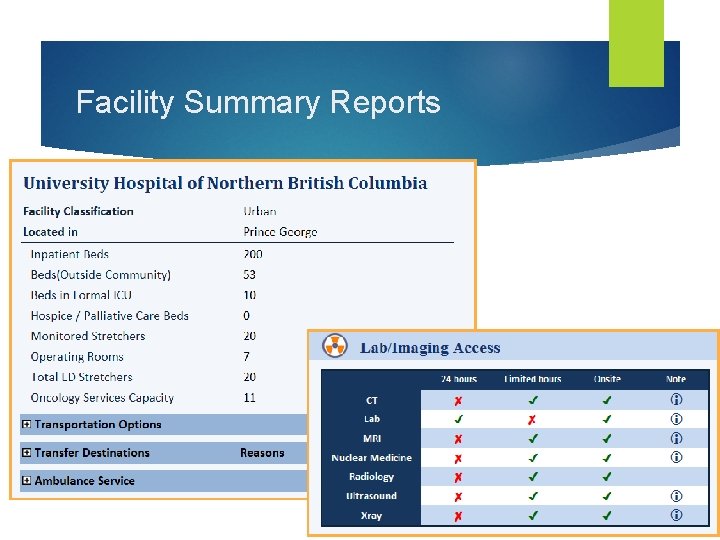The height and width of the screenshot is (540, 720).
Task: Expand the Transportation Options section
Action: (x=27, y=424)
